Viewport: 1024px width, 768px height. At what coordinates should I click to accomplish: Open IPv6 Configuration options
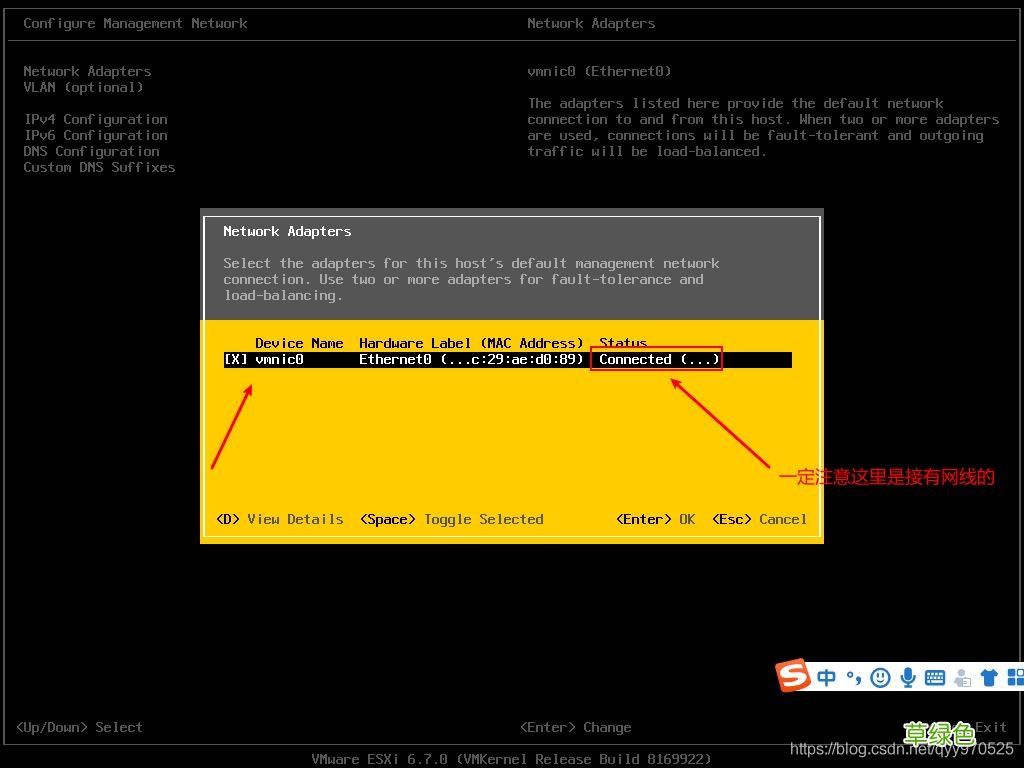(x=95, y=135)
